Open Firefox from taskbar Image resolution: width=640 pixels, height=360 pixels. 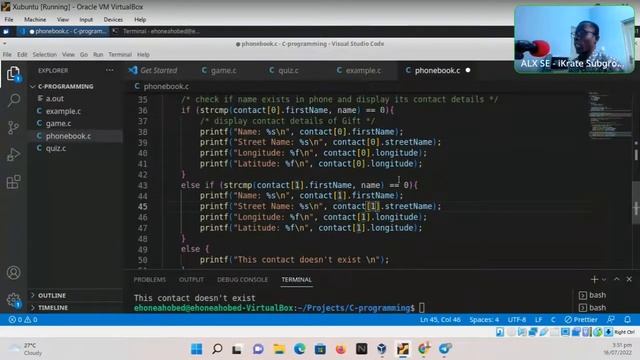coord(340,349)
